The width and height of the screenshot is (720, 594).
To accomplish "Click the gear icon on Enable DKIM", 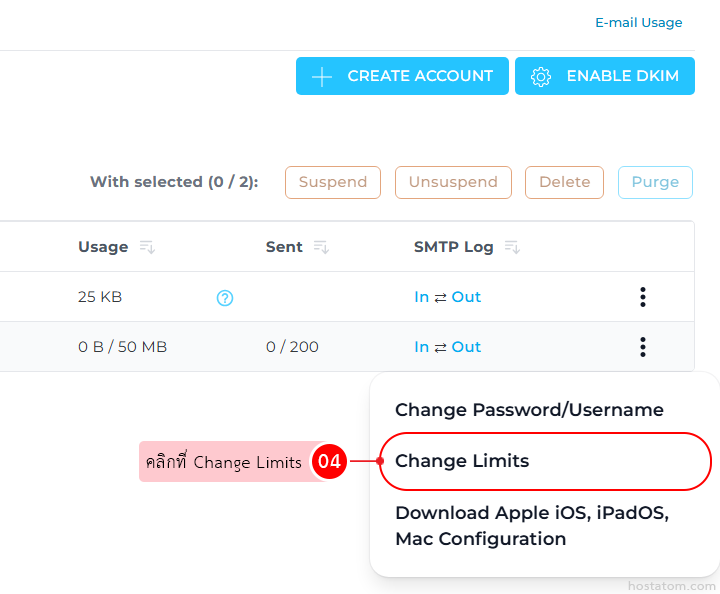I will tap(541, 77).
